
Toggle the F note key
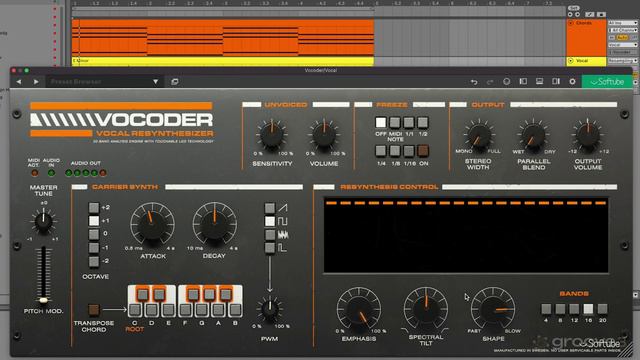tap(185, 310)
